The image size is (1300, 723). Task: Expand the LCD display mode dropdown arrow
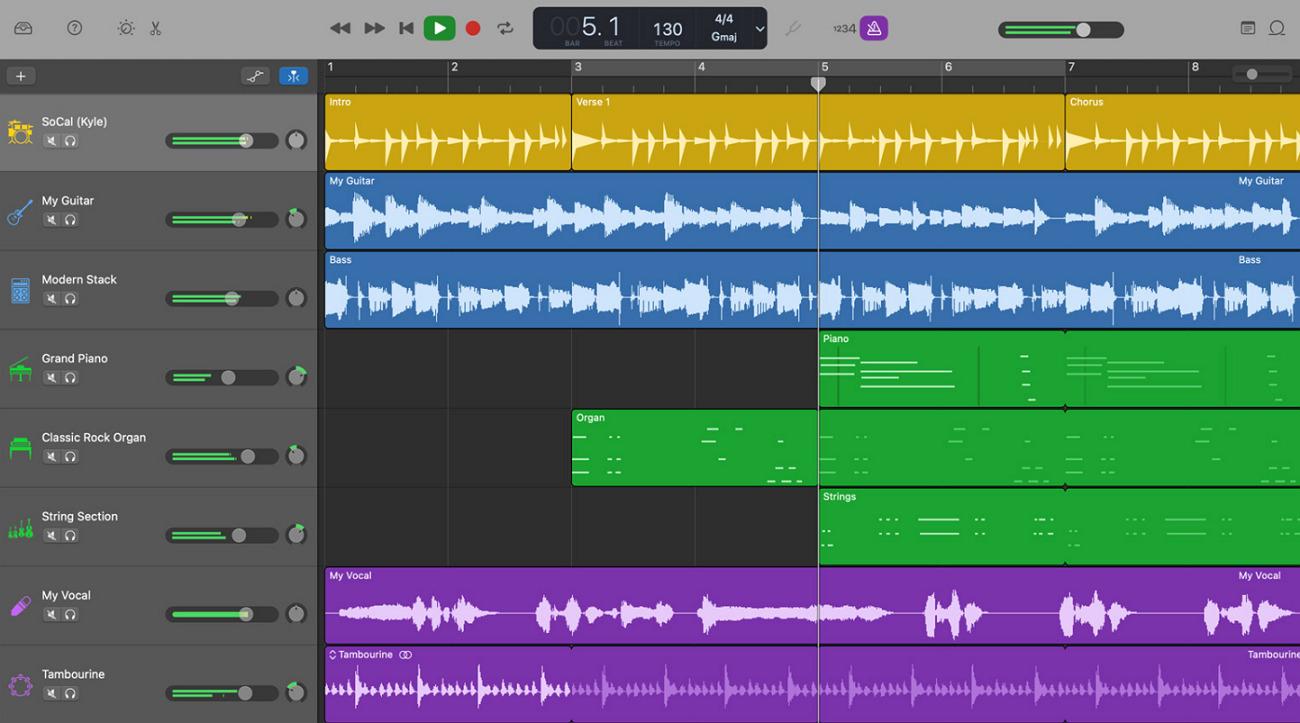click(759, 29)
